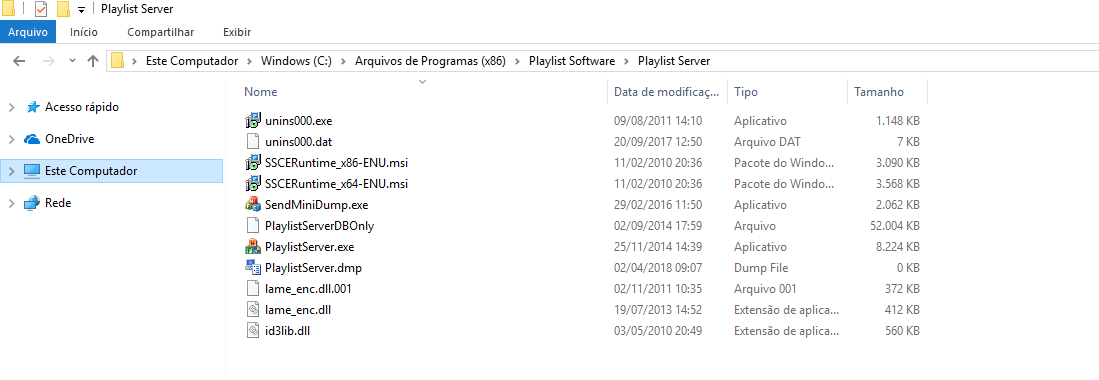This screenshot has width=1099, height=380.
Task: Open the chevron after Este Computador in the path
Action: pos(250,61)
